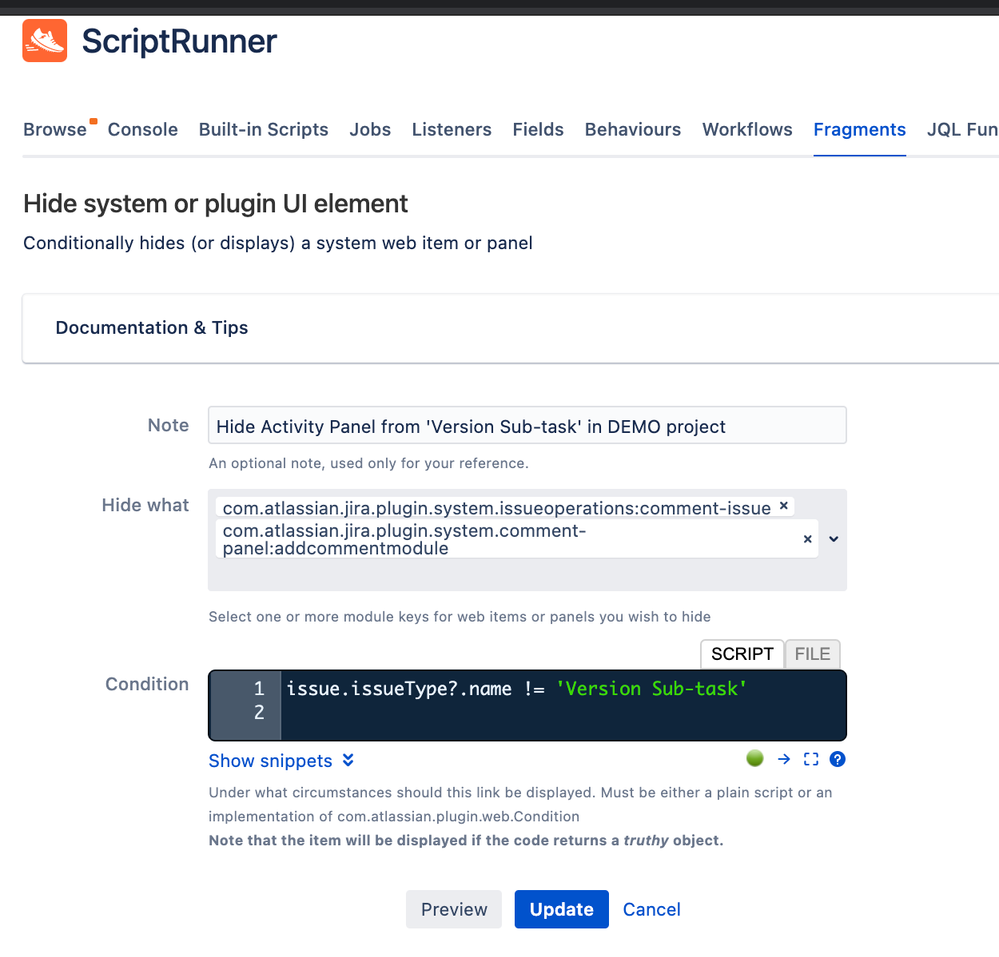Go to the Behaviours tab

tap(633, 129)
